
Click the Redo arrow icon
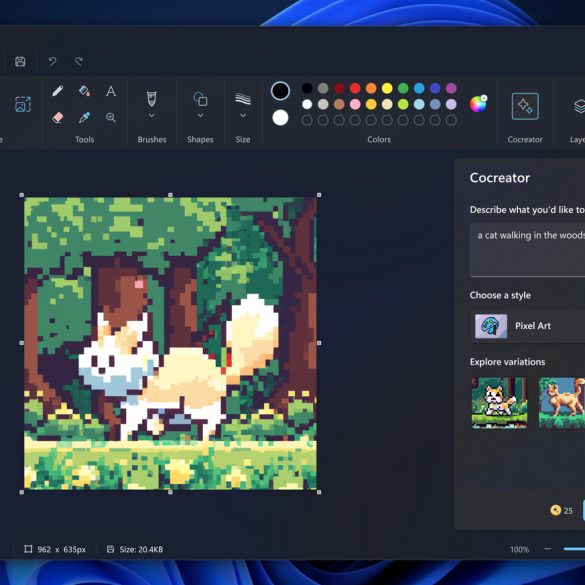coord(79,61)
